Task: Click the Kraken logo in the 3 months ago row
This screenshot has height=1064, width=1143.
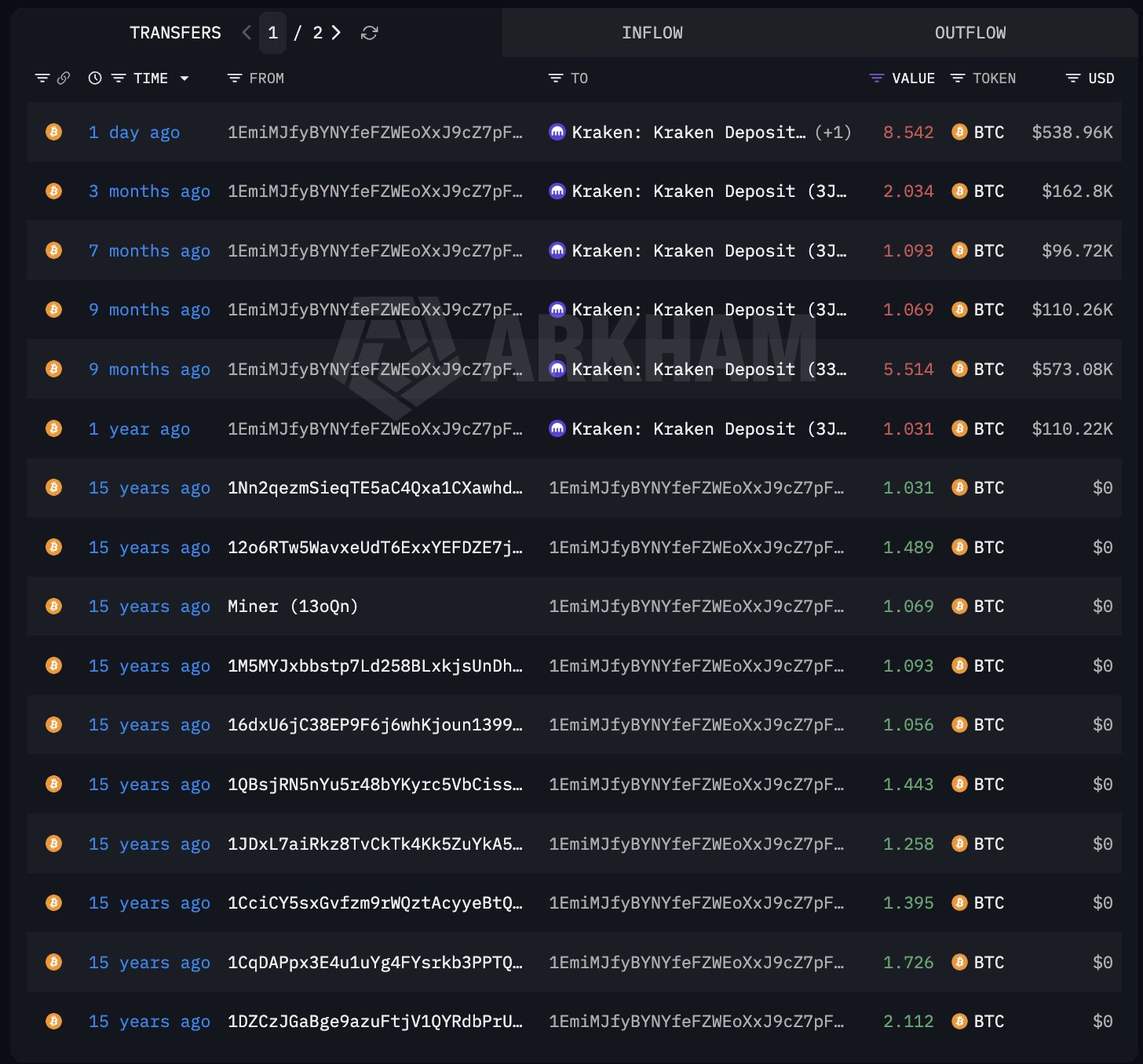Action: coord(557,191)
